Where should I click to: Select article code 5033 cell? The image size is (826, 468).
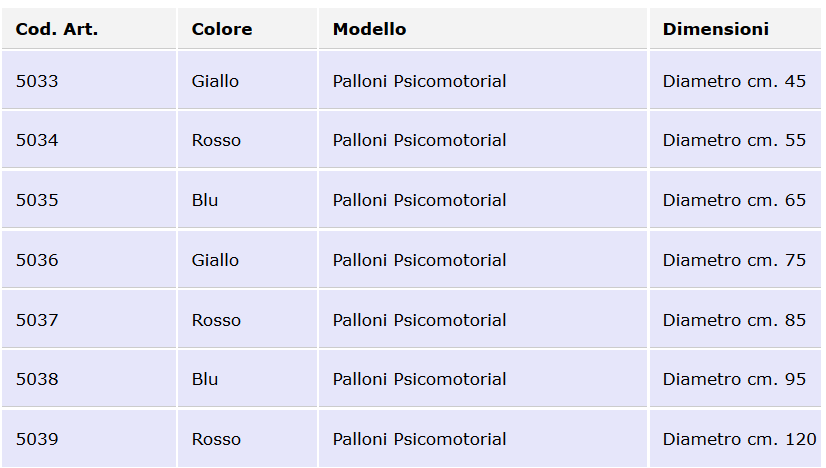(x=37, y=81)
